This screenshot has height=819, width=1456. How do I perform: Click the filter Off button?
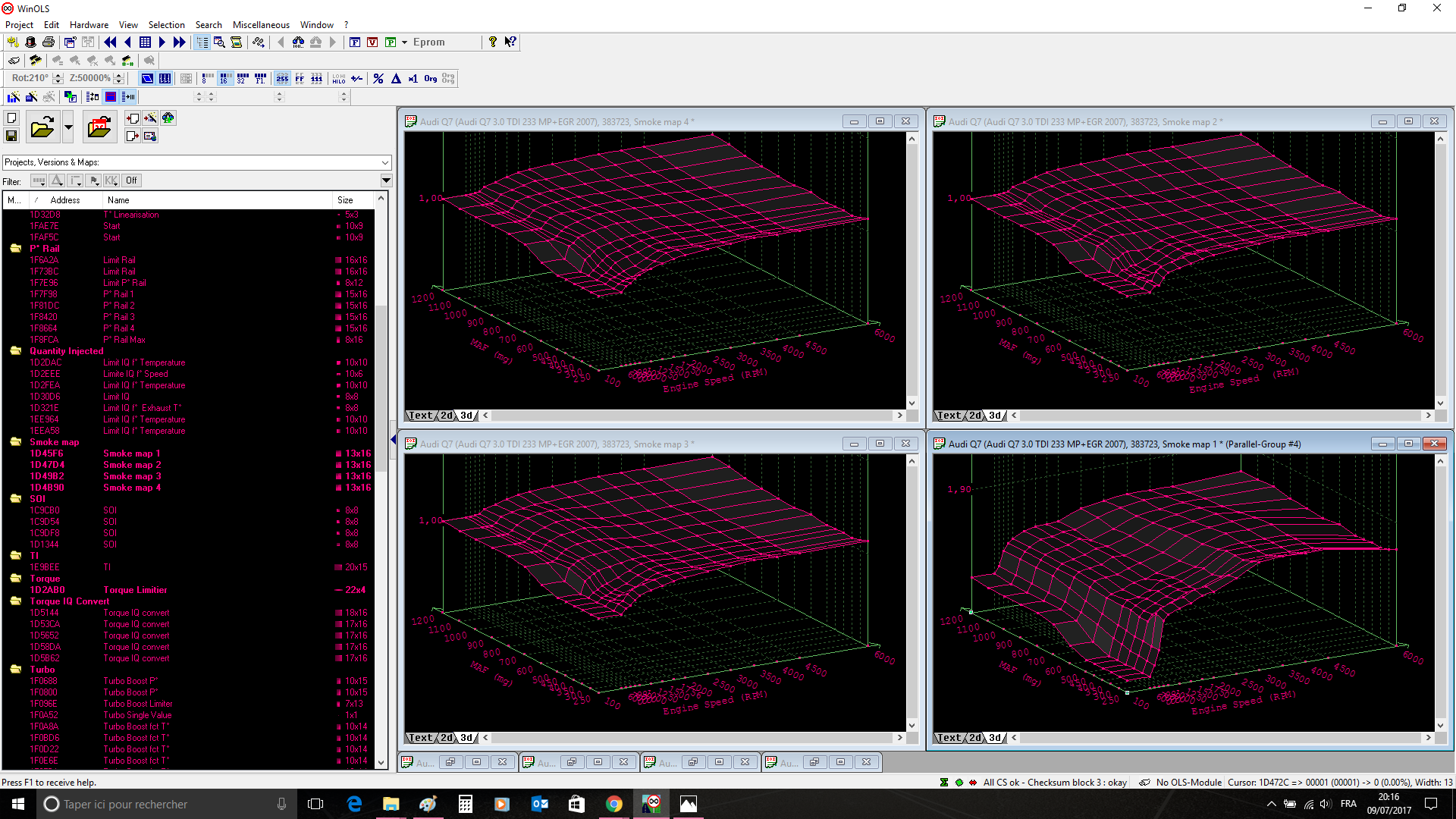click(131, 180)
